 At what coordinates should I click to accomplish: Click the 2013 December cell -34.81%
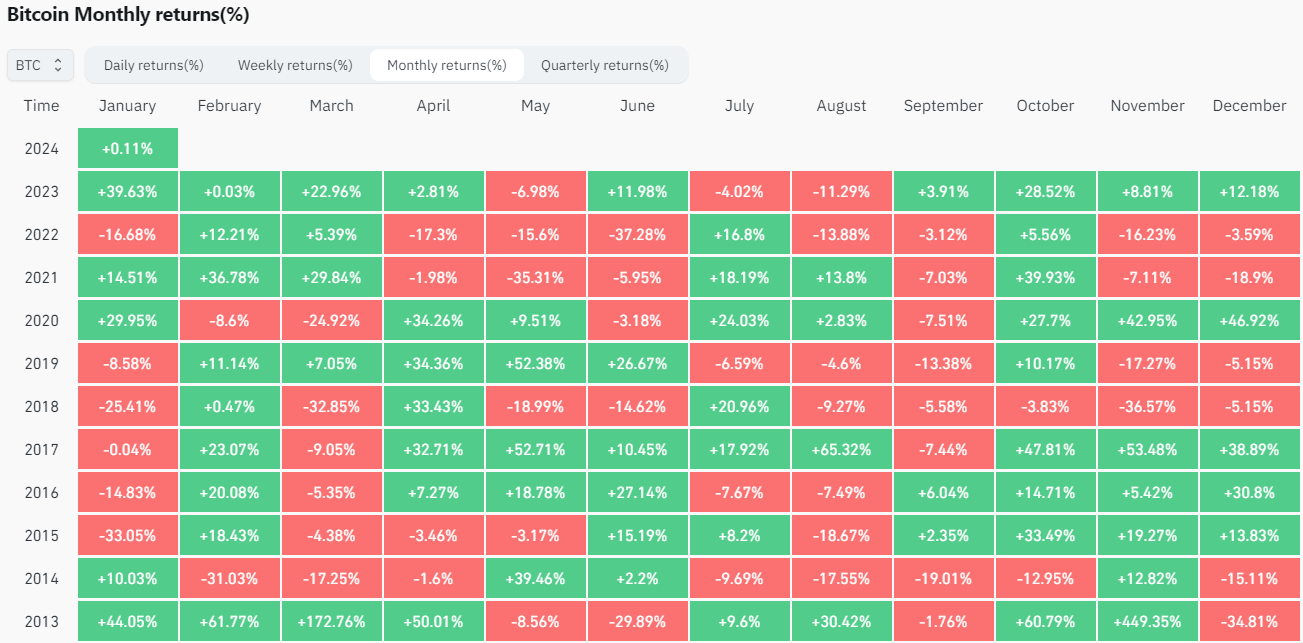[x=1249, y=621]
